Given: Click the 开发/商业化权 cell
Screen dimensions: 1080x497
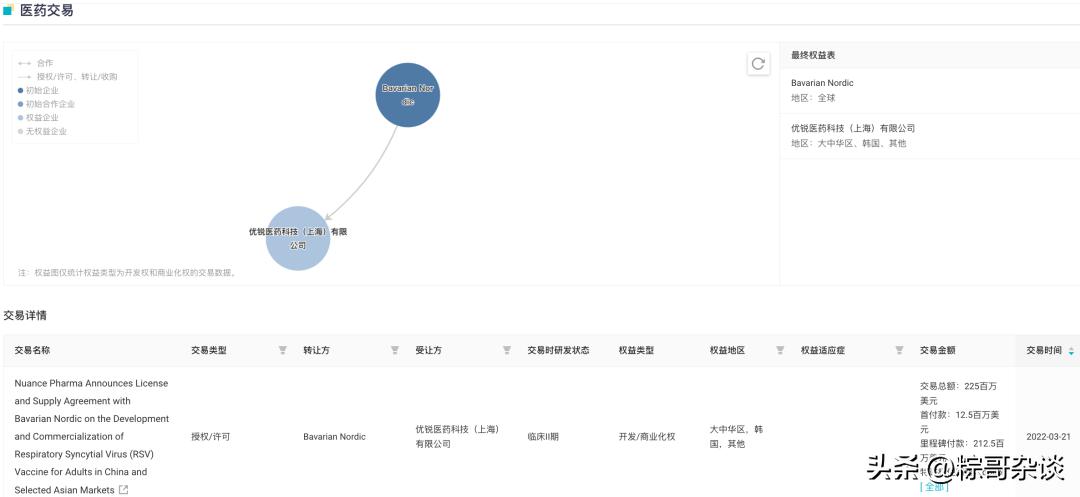Looking at the screenshot, I should [x=647, y=436].
